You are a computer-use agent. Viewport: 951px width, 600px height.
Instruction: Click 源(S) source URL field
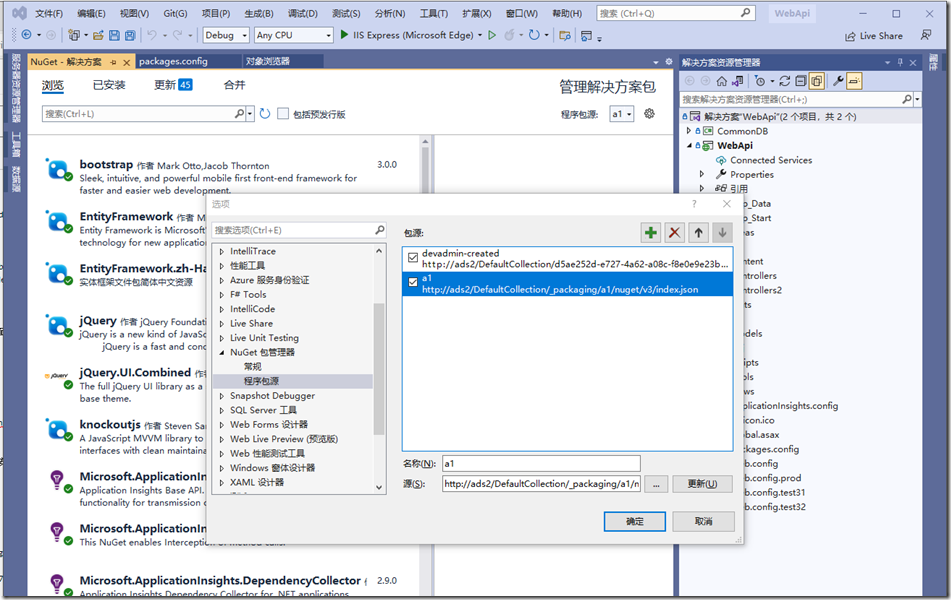(541, 484)
